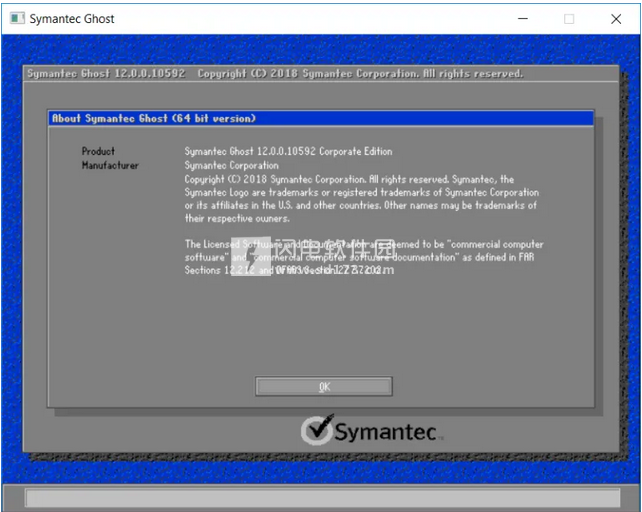Close the Symantec Ghost window

(616, 19)
